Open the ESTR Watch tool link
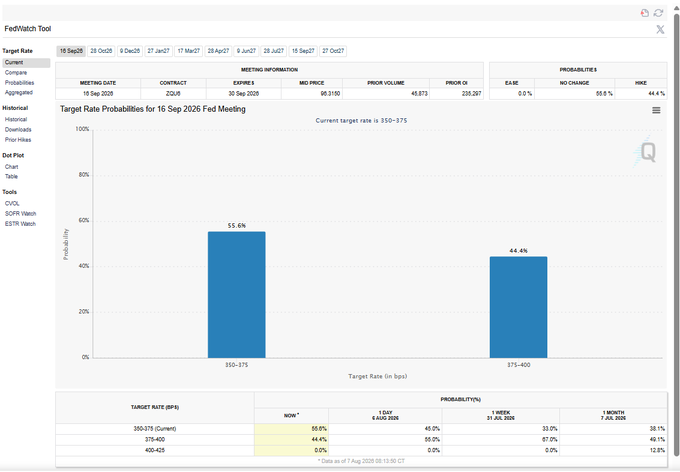The image size is (680, 472). tap(20, 224)
